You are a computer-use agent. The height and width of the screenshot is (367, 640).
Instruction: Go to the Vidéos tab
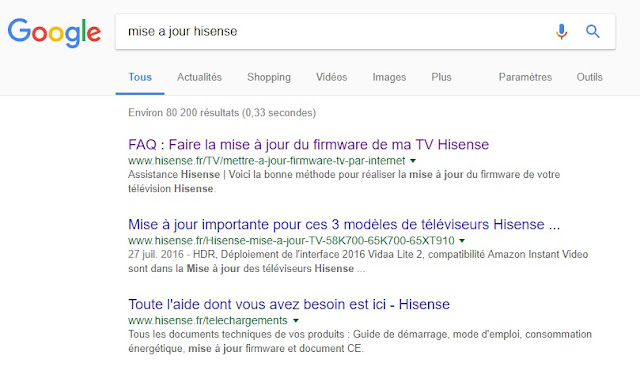[x=331, y=77]
